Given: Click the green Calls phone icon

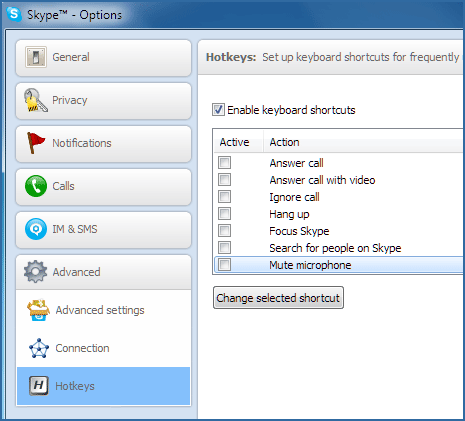Looking at the screenshot, I should tap(36, 186).
